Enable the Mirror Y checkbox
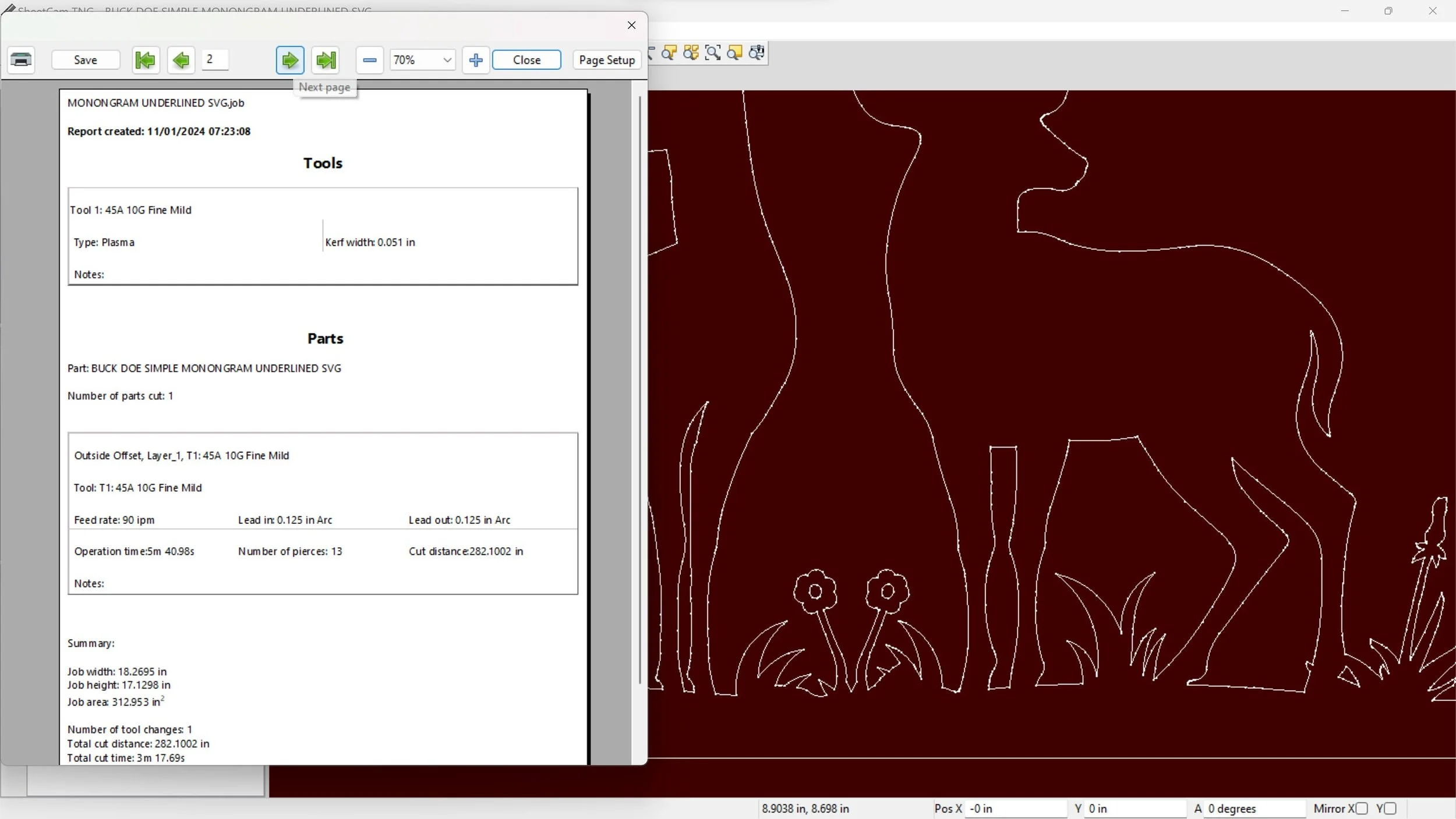Viewport: 1456px width, 819px height. [1390, 809]
